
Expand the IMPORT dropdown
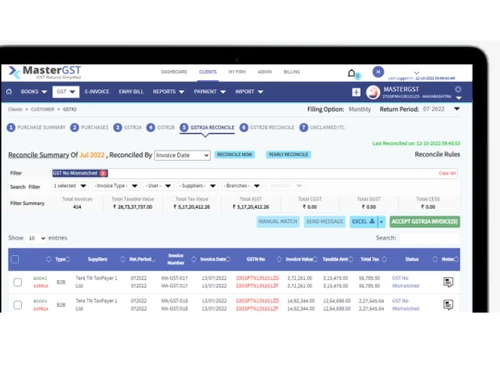pyautogui.click(x=249, y=92)
